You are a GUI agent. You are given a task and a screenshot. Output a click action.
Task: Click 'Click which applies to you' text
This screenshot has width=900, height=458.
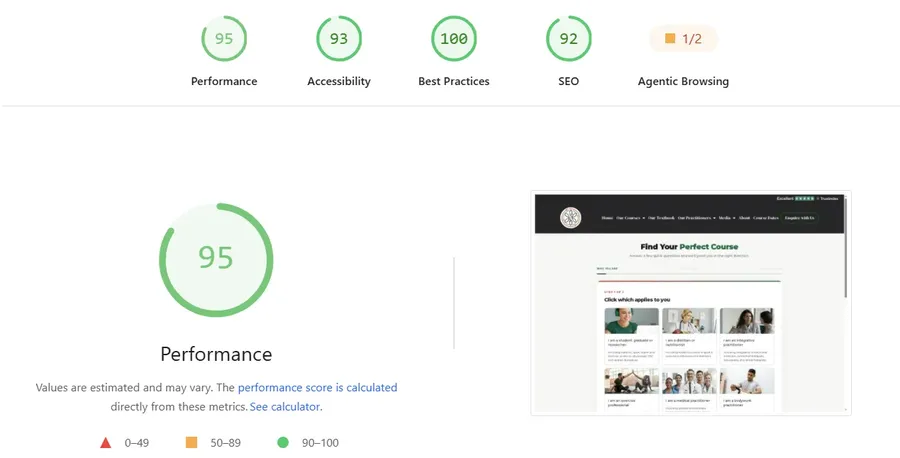click(x=637, y=300)
